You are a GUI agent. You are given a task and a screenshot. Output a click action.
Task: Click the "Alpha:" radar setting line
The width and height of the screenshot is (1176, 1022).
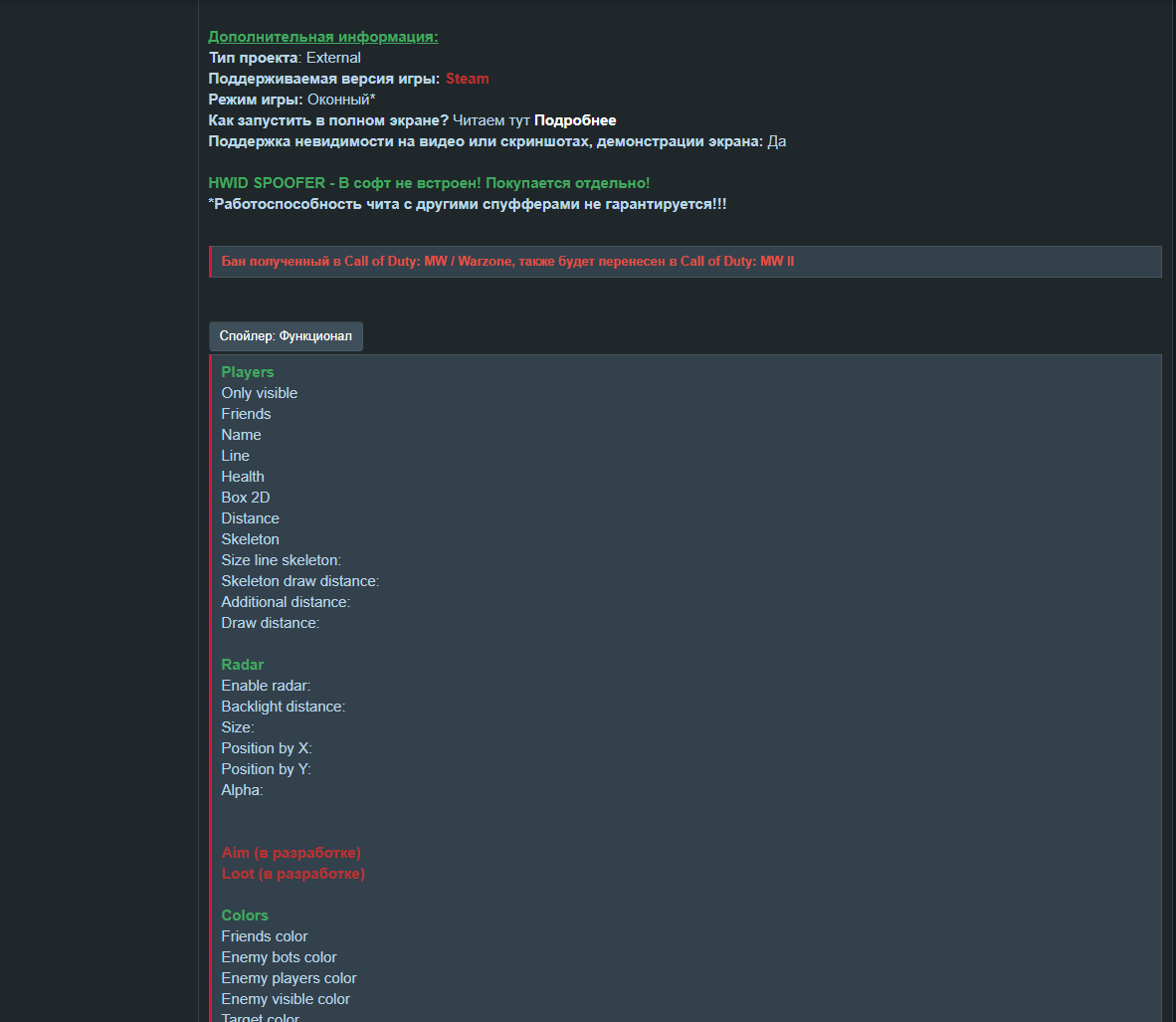(242, 790)
